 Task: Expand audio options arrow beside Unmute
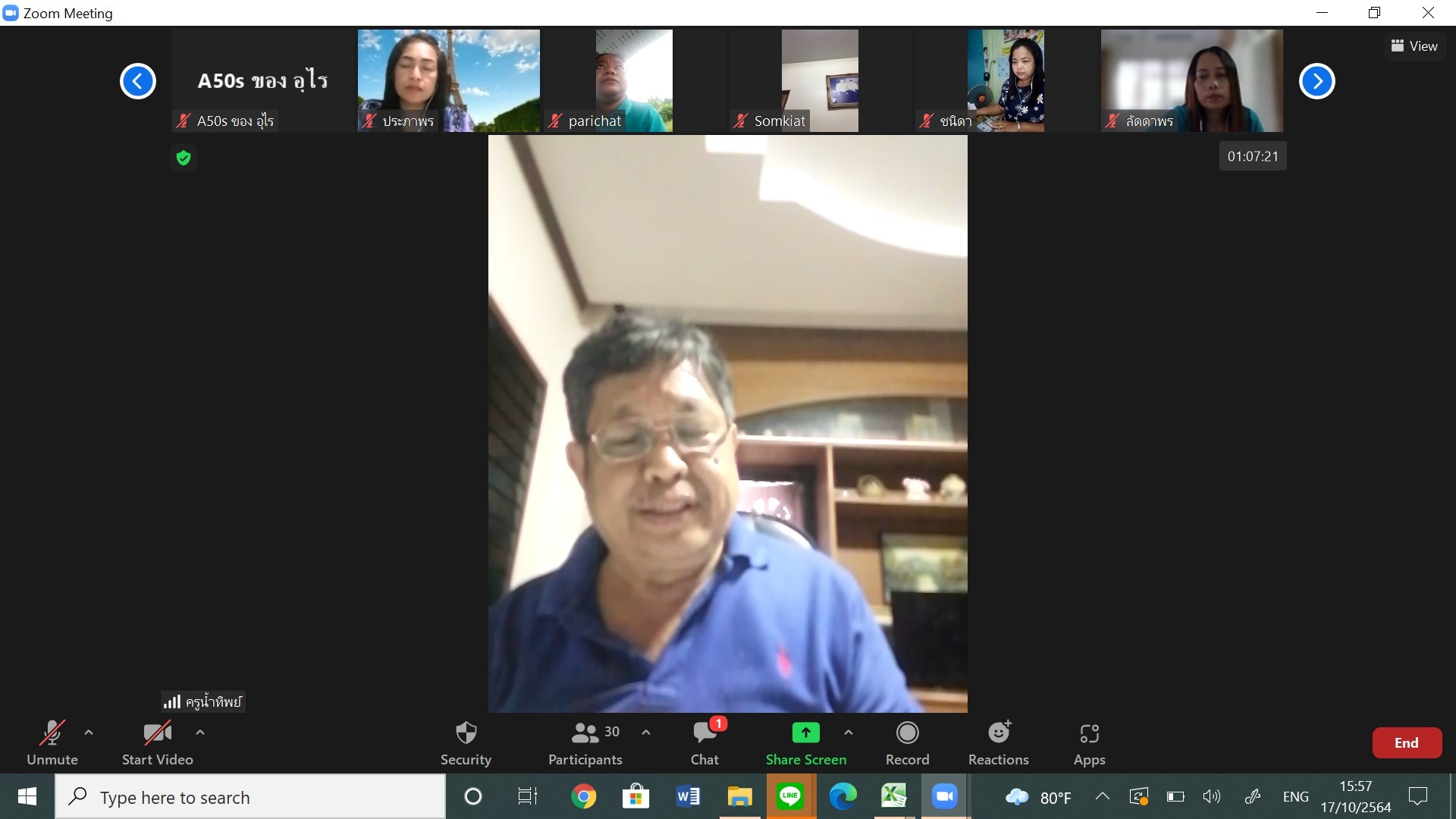pos(89,733)
